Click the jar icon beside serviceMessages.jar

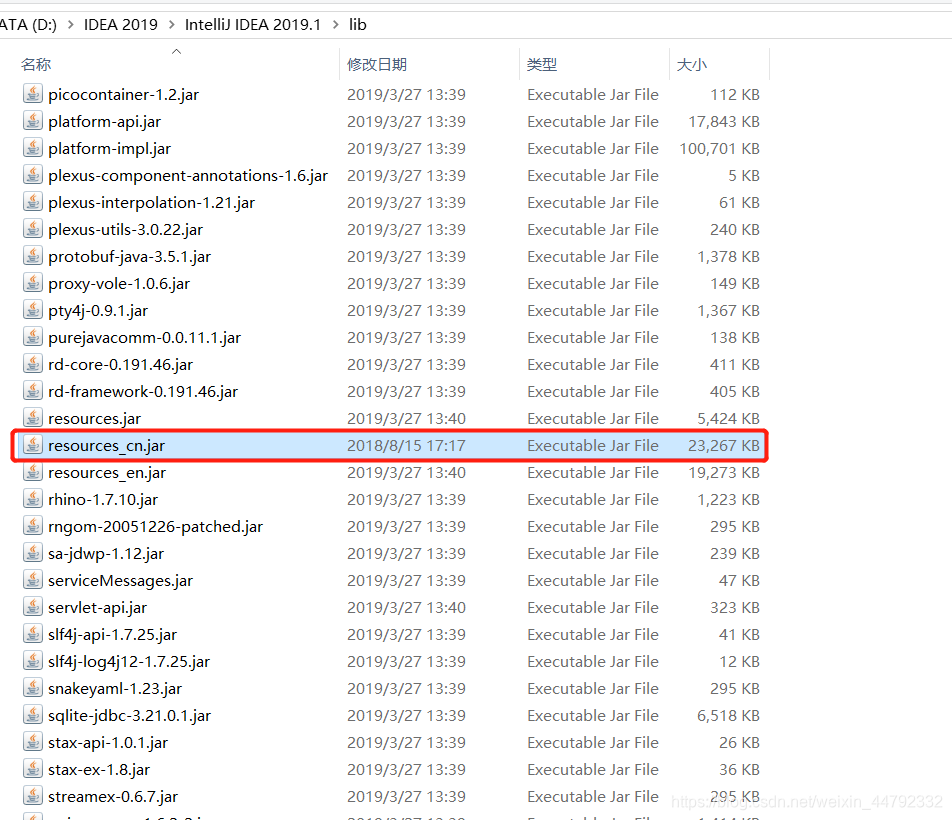33,580
